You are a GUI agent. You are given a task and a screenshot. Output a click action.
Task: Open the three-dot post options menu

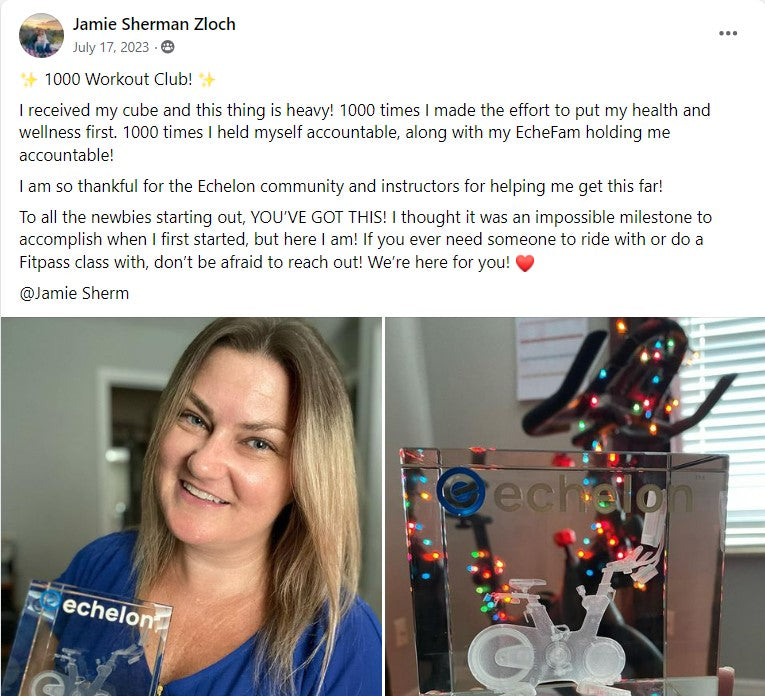[727, 33]
